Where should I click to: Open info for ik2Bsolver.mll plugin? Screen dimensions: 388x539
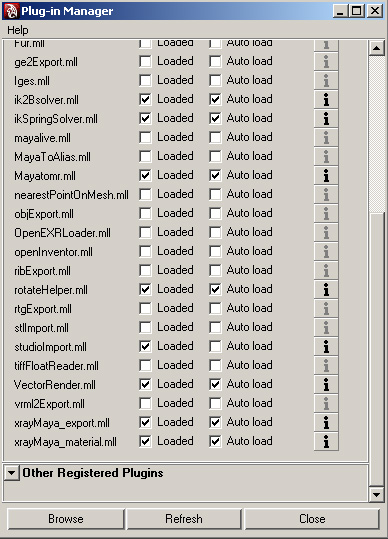coord(326,100)
